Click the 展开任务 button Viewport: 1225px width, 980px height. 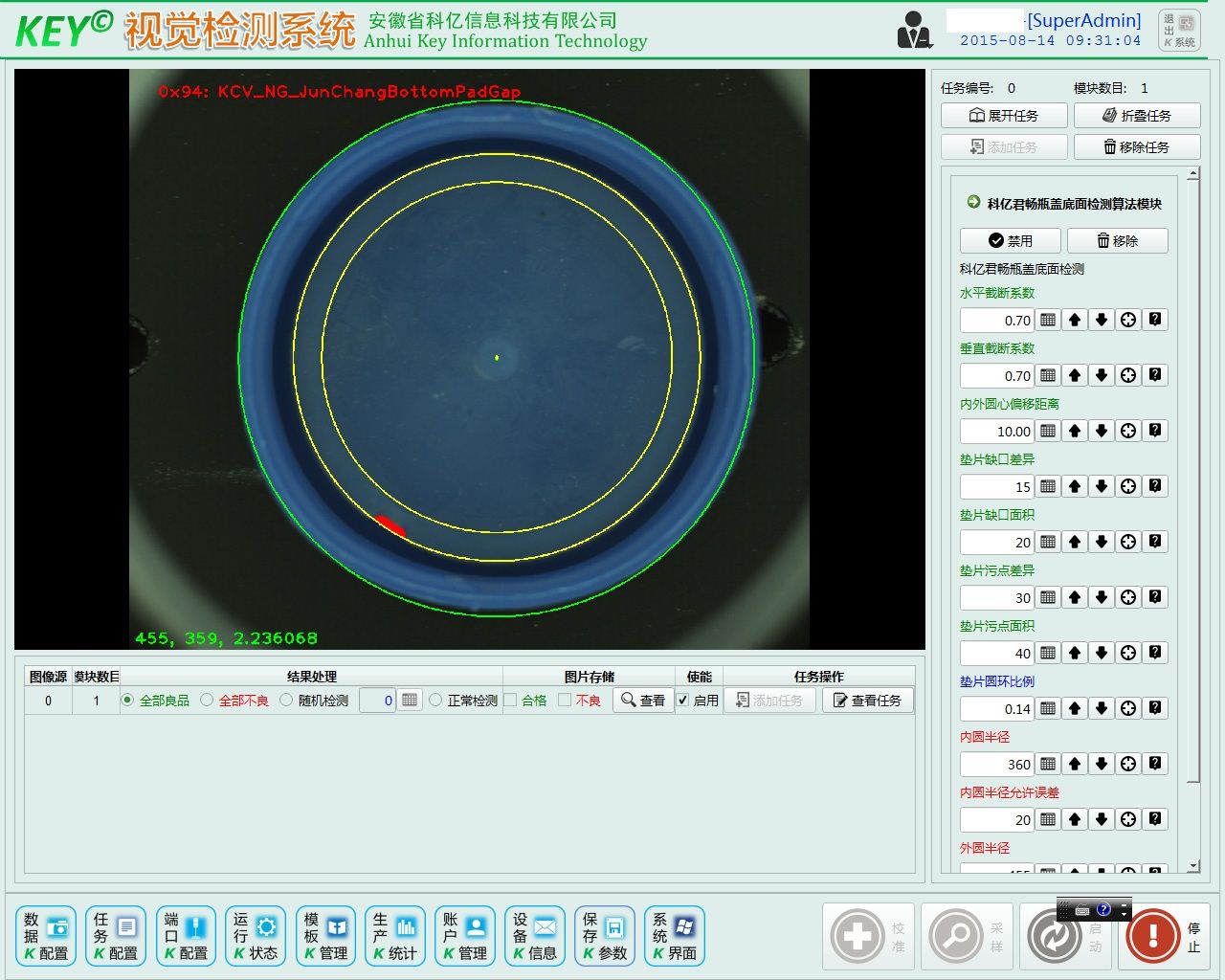click(1004, 116)
